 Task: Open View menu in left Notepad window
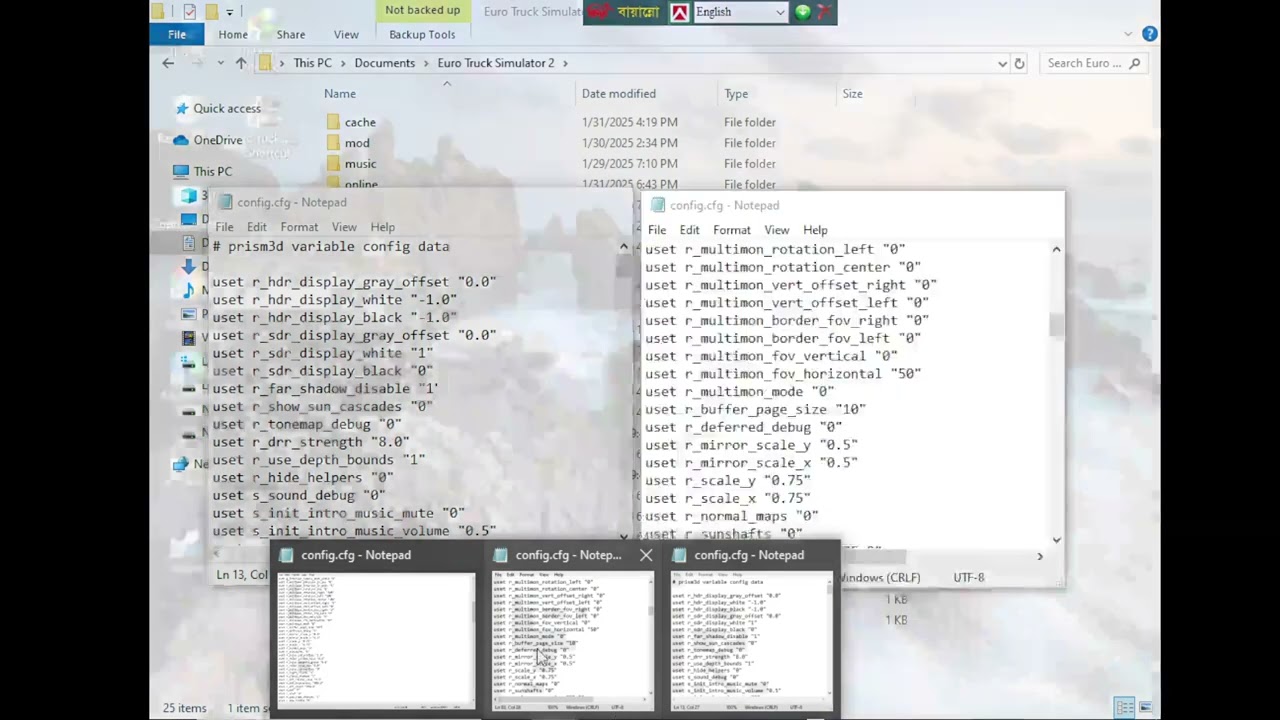344,227
